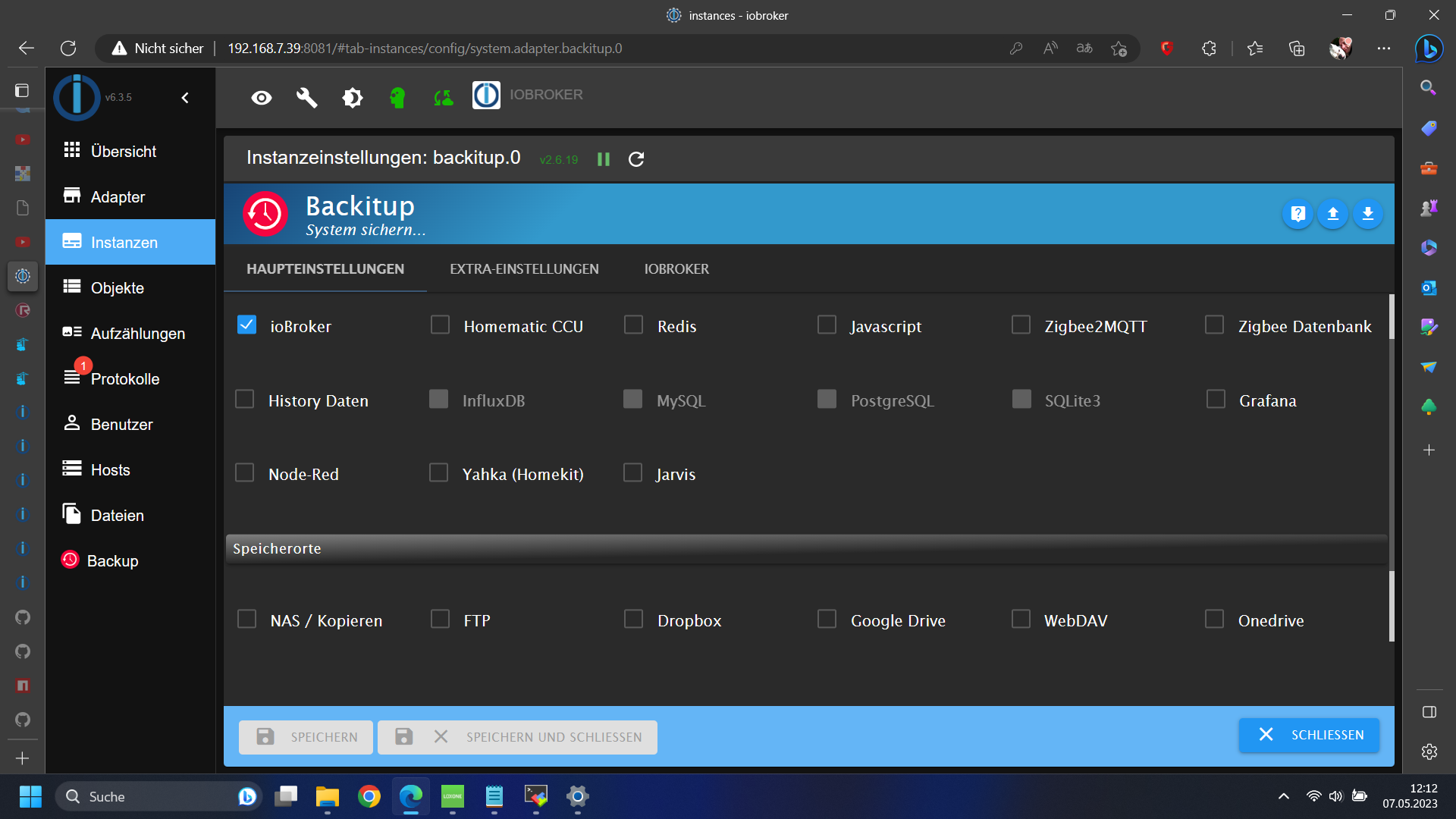1456x819 pixels.
Task: Toggle the eye visibility icon in top toolbar
Action: pos(262,98)
